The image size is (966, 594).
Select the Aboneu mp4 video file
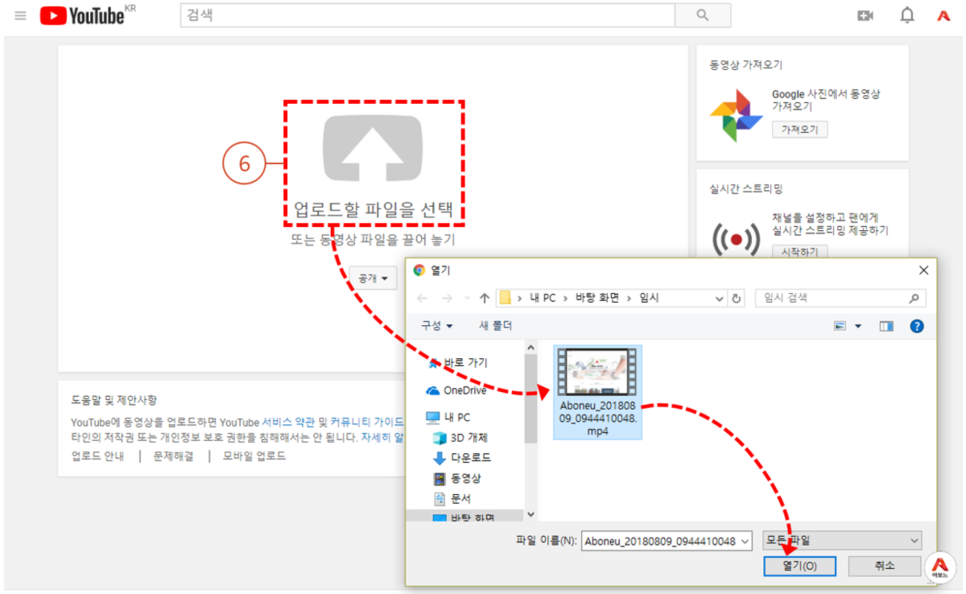point(598,392)
